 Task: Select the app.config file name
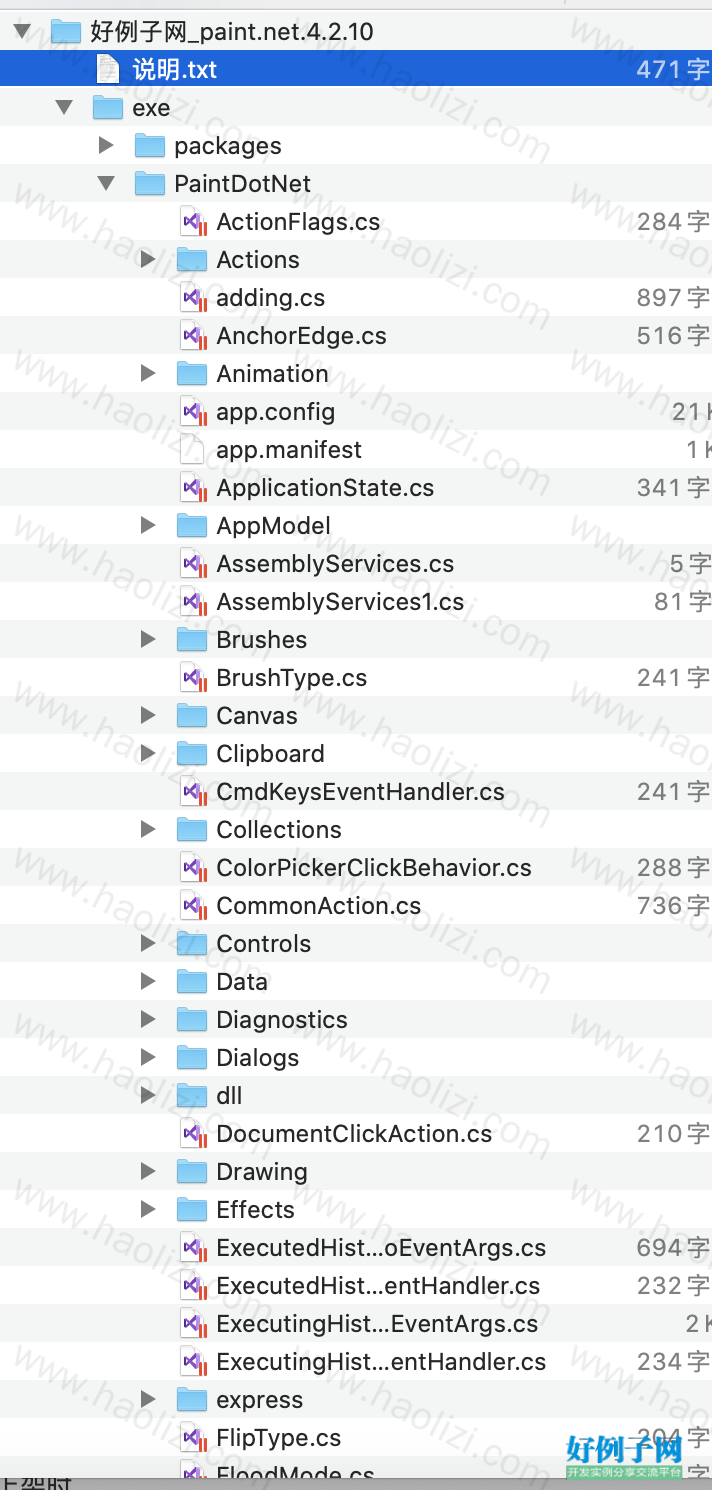275,412
